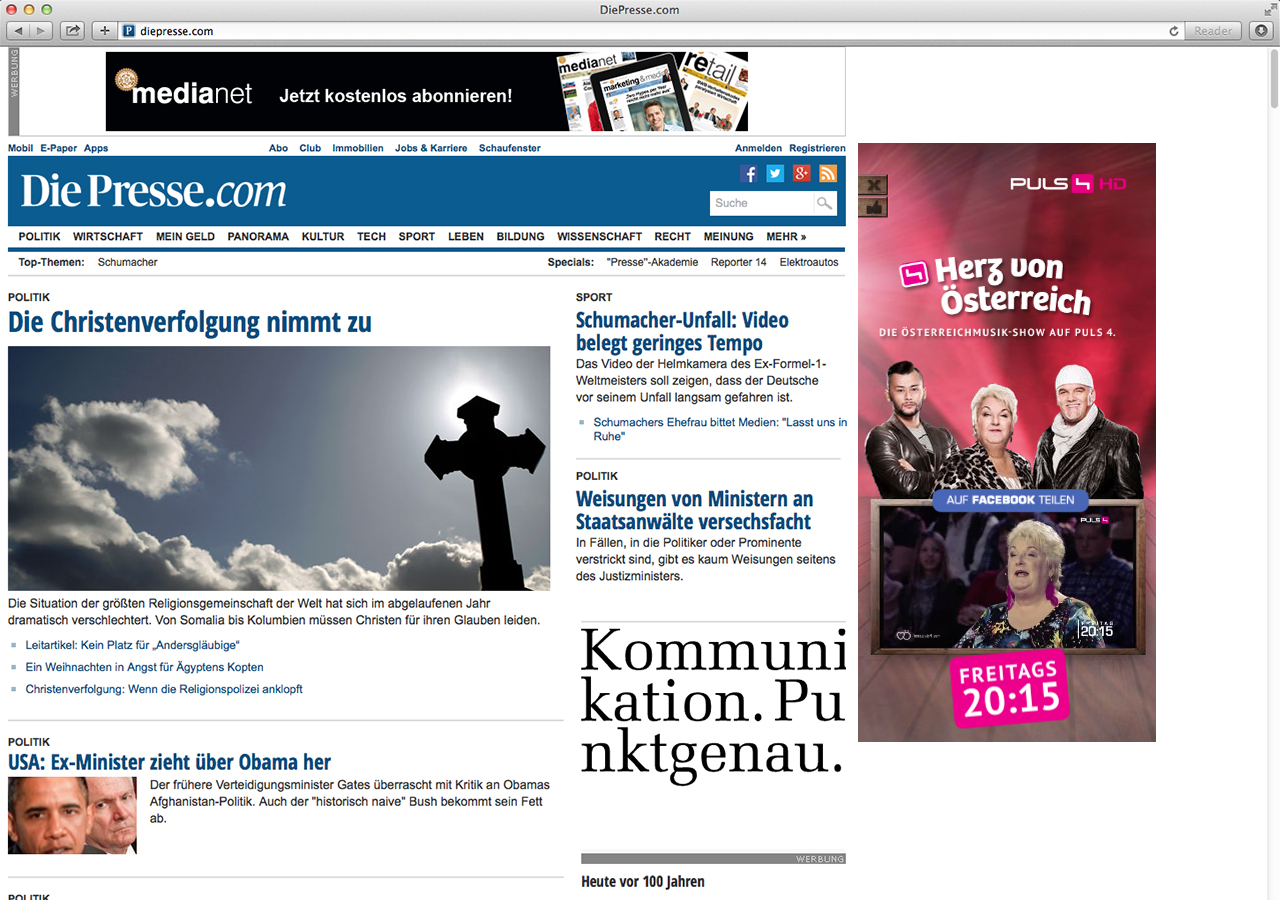
Task: Click the Apps link
Action: (96, 148)
